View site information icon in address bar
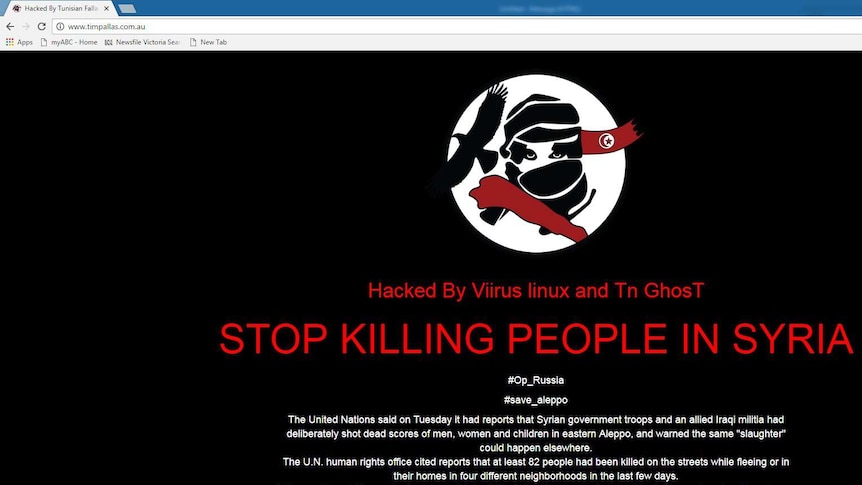The image size is (862, 485). click(x=60, y=26)
